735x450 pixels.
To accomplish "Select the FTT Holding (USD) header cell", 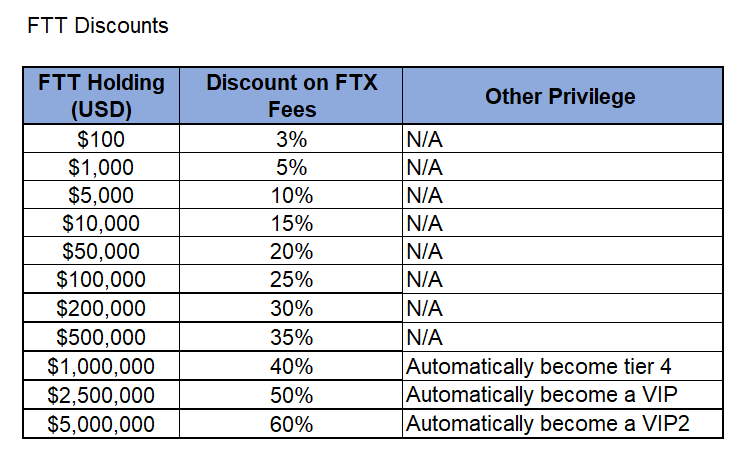I will pos(101,96).
